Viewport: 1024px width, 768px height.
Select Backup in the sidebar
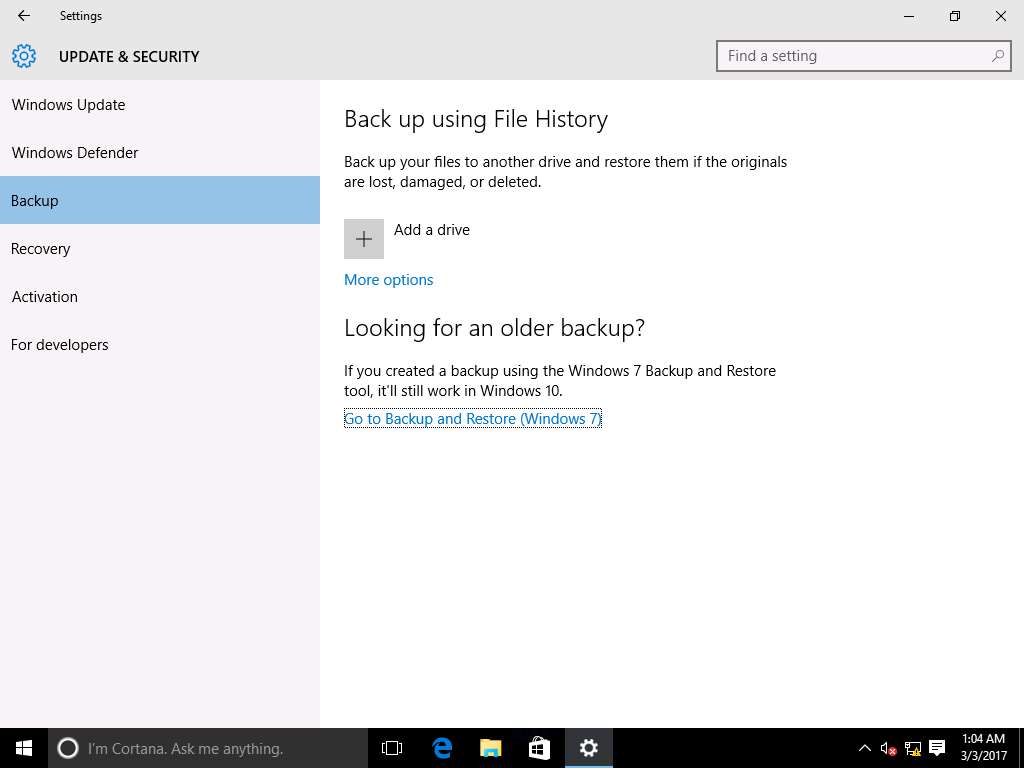[x=160, y=200]
